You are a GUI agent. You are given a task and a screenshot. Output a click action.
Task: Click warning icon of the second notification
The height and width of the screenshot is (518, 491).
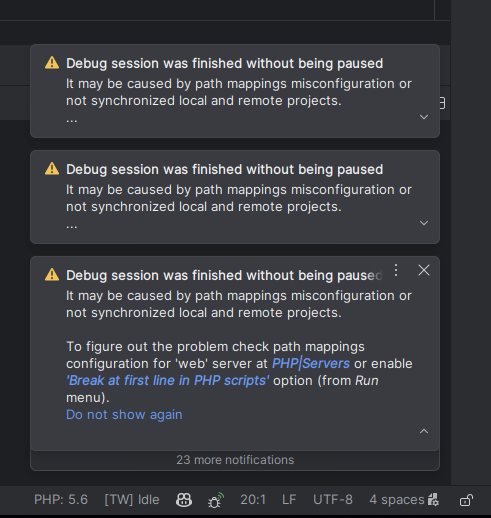52,169
